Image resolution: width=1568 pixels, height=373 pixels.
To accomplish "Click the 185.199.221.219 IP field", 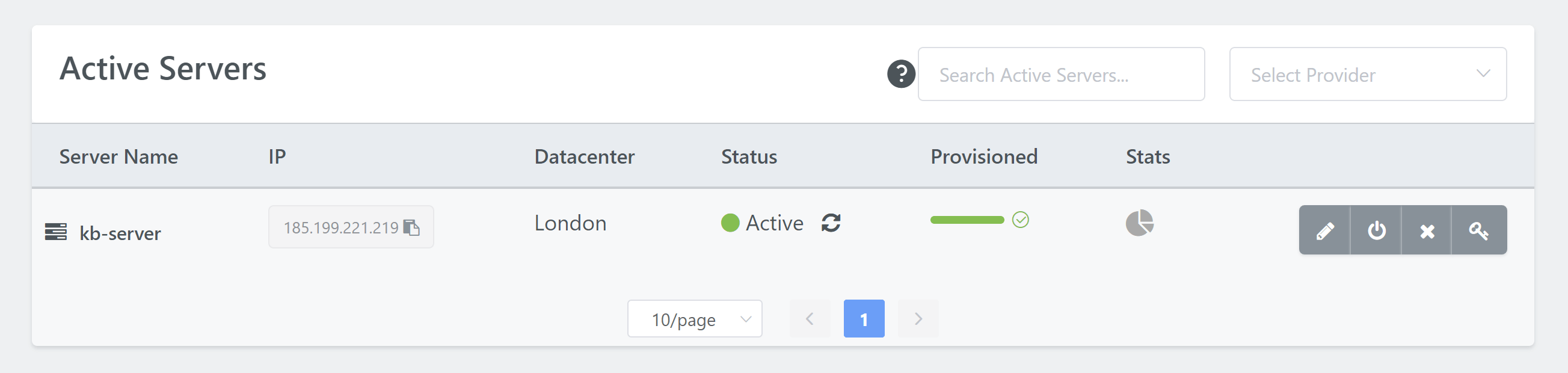I will coord(351,227).
